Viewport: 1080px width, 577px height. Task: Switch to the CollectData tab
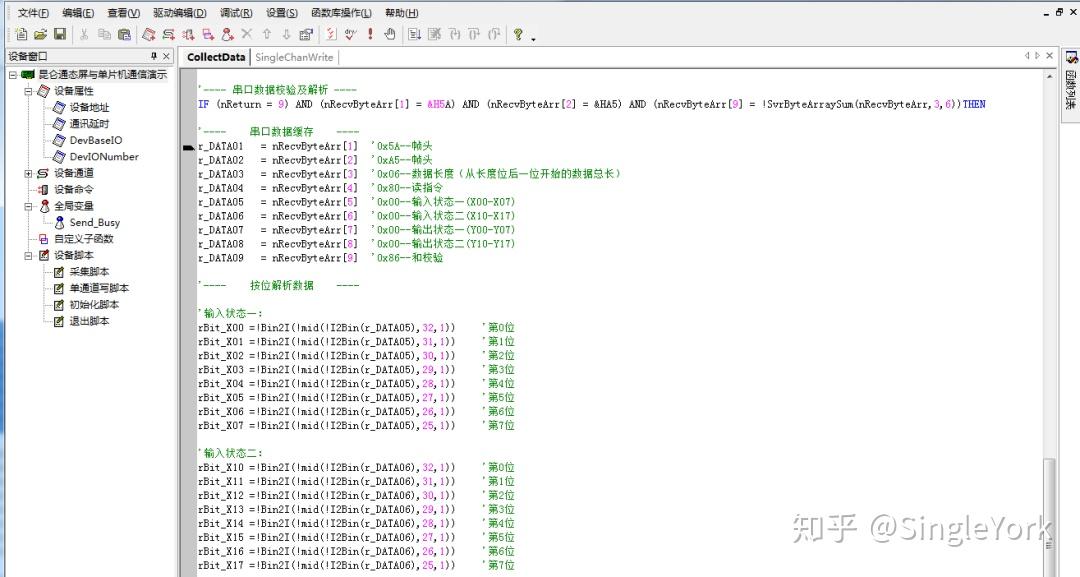[x=216, y=57]
